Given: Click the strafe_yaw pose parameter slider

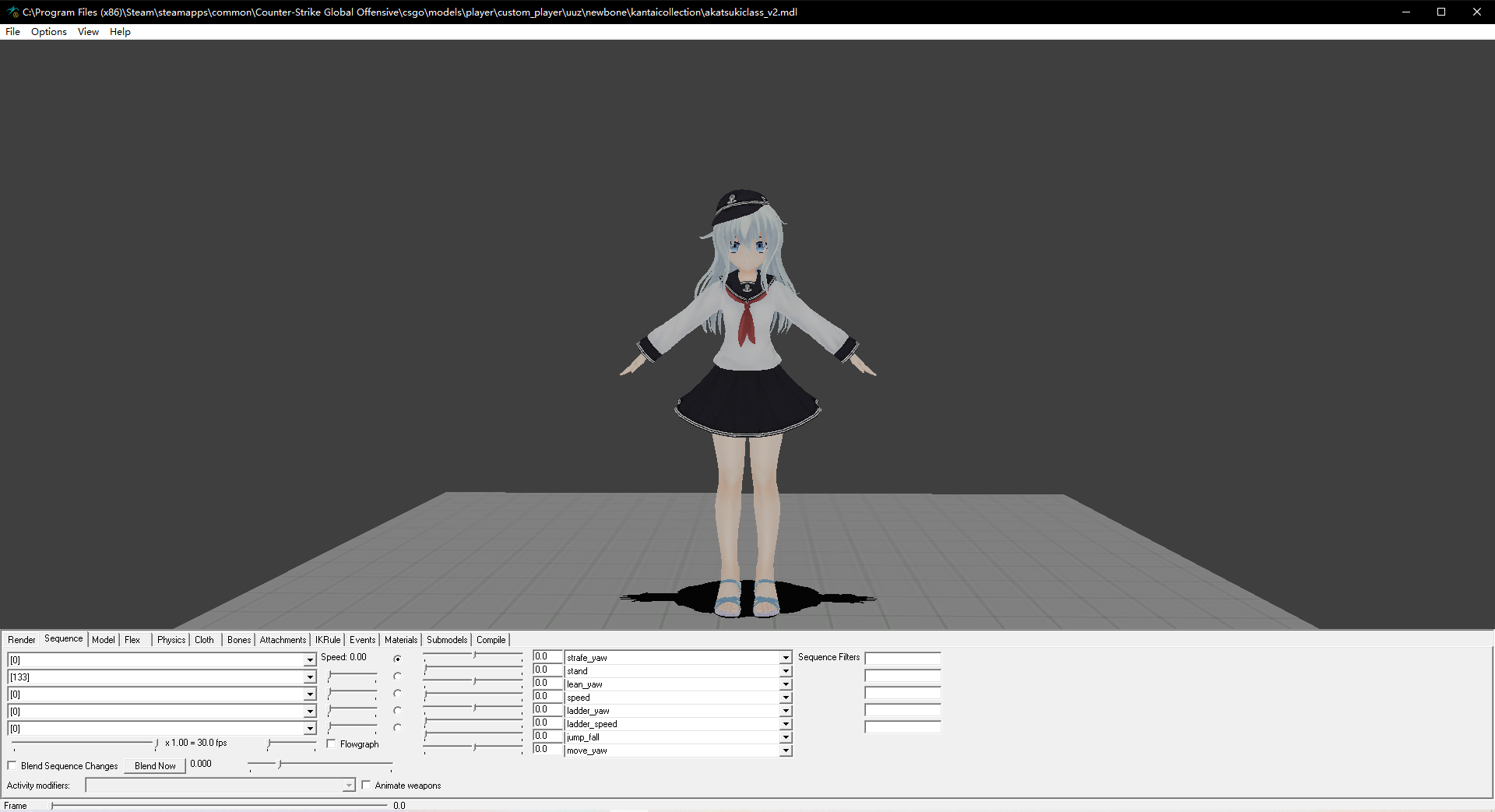Looking at the screenshot, I should 473,656.
